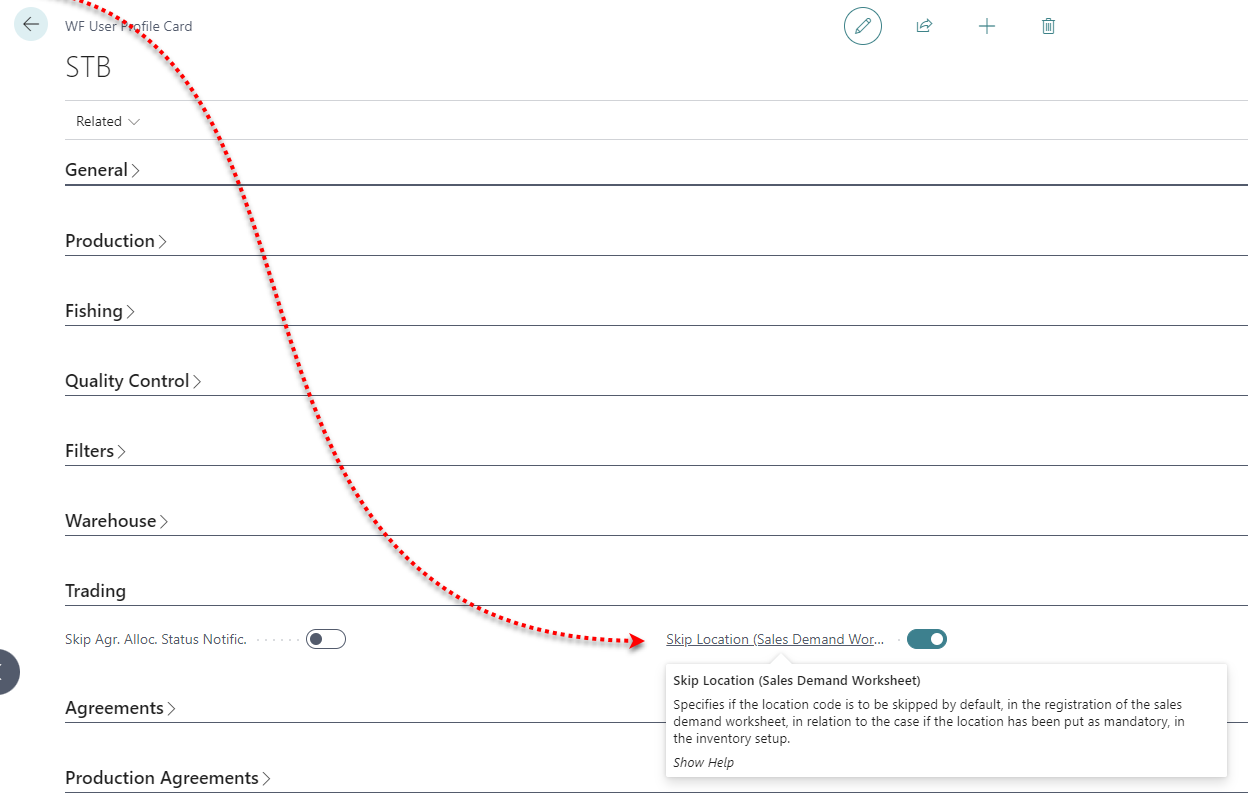This screenshot has width=1248, height=806.
Task: Click the partially hidden left edge panel button
Action: pyautogui.click(x=6, y=672)
